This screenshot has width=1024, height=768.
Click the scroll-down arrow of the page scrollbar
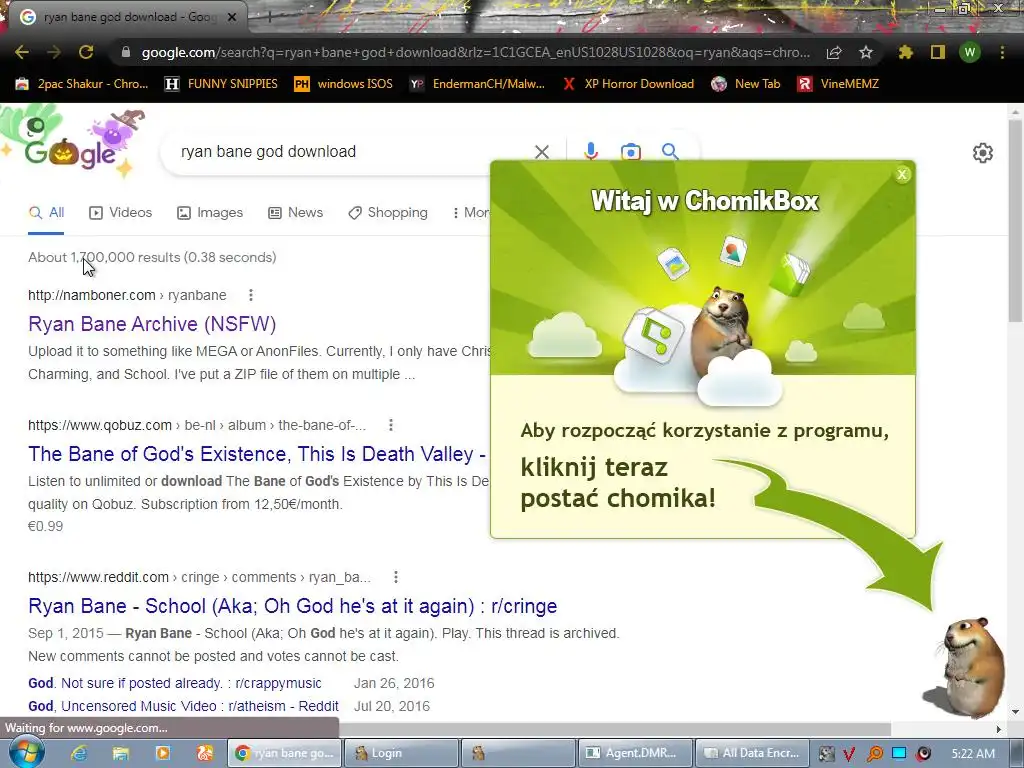tap(1015, 711)
